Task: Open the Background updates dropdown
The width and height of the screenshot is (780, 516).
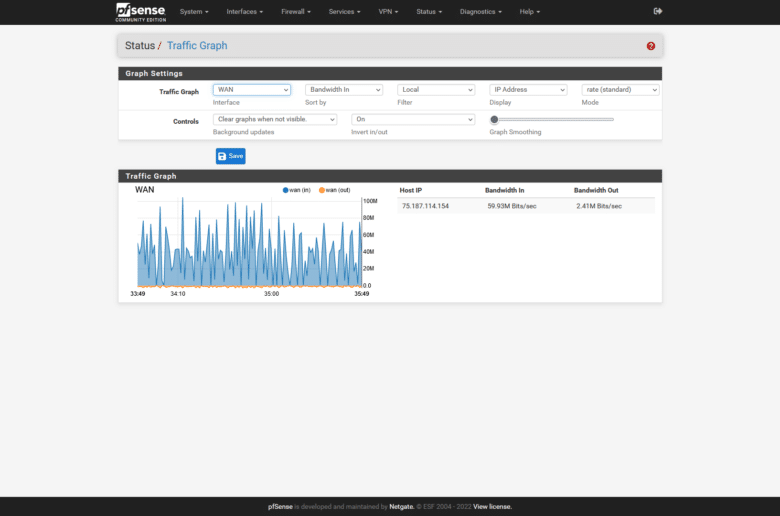Action: coord(275,119)
